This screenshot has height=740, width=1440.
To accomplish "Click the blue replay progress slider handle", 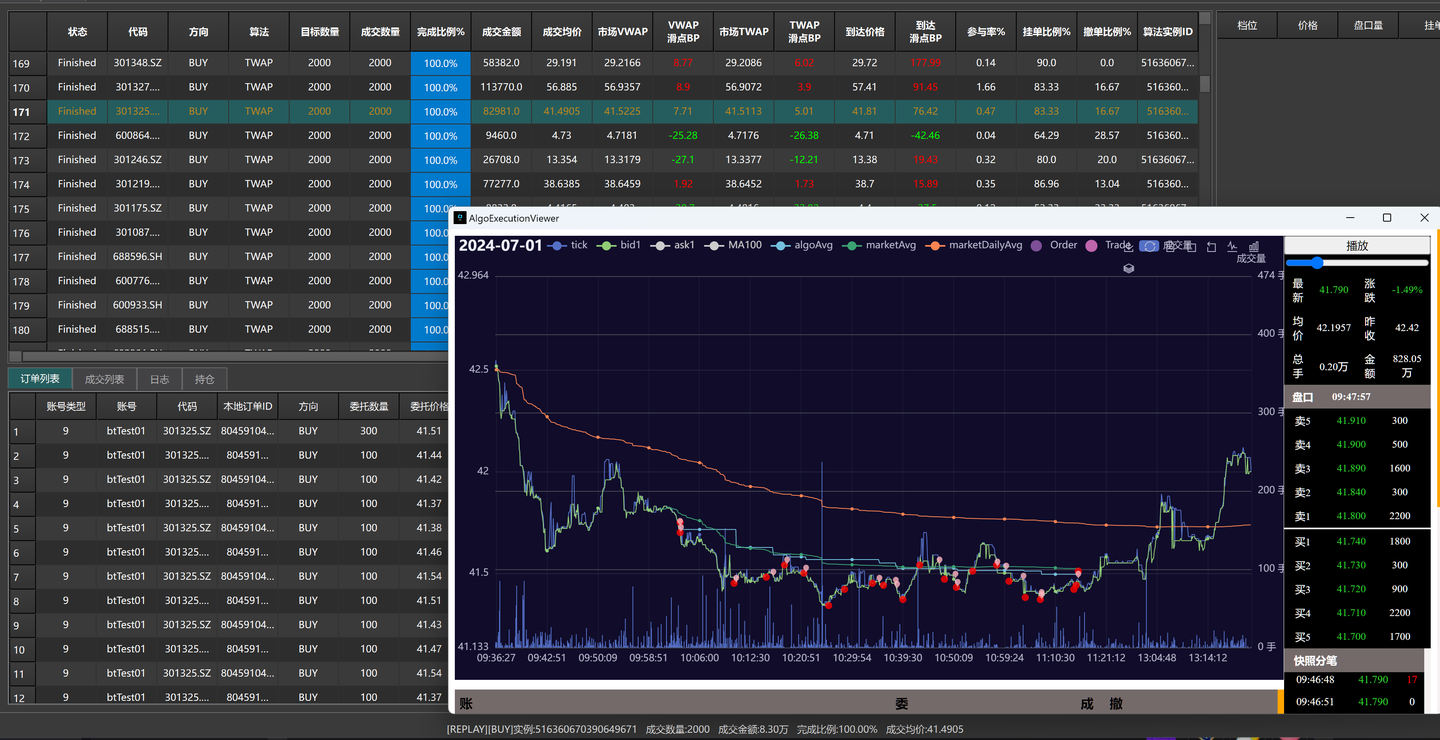I will 1317,263.
